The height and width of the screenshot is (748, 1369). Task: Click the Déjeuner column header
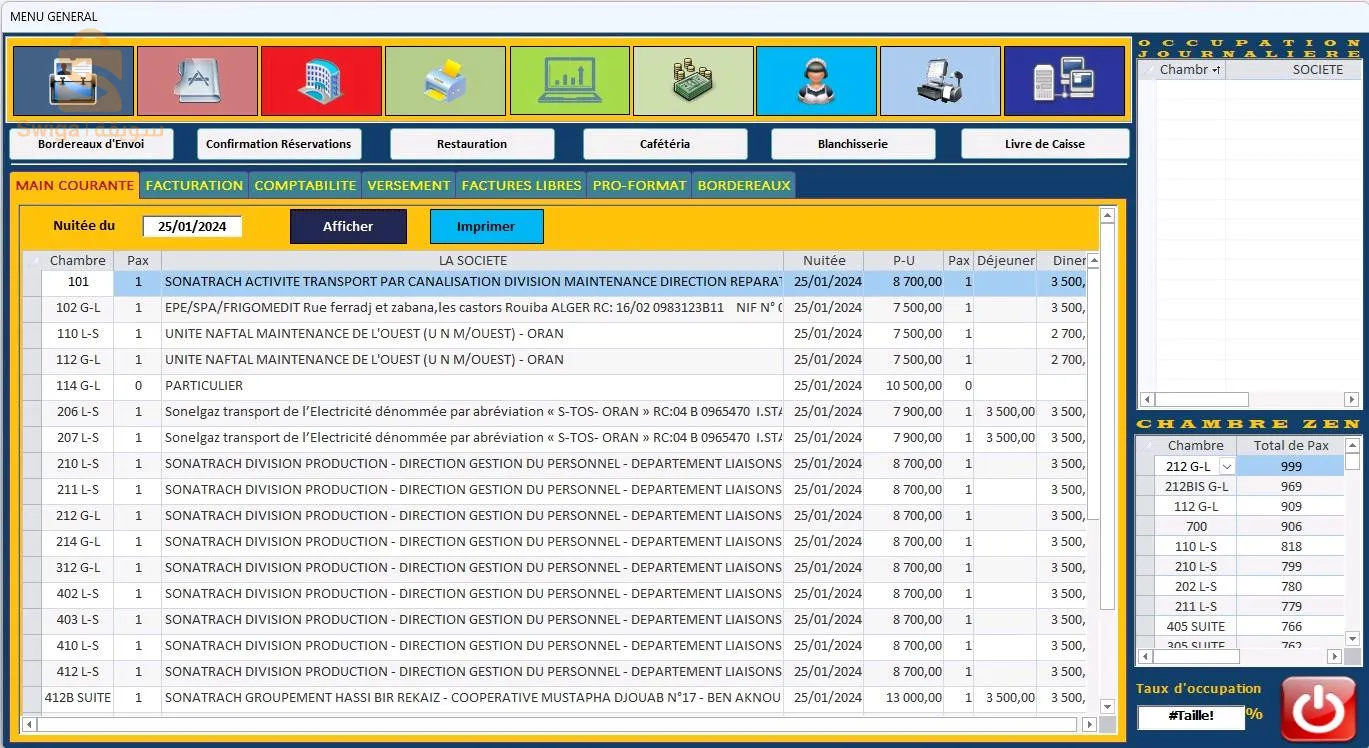tap(1006, 260)
